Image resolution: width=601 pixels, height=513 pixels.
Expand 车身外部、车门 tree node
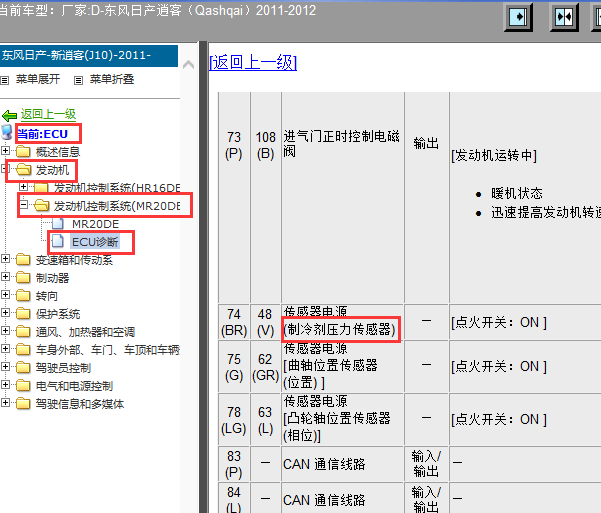pos(5,348)
